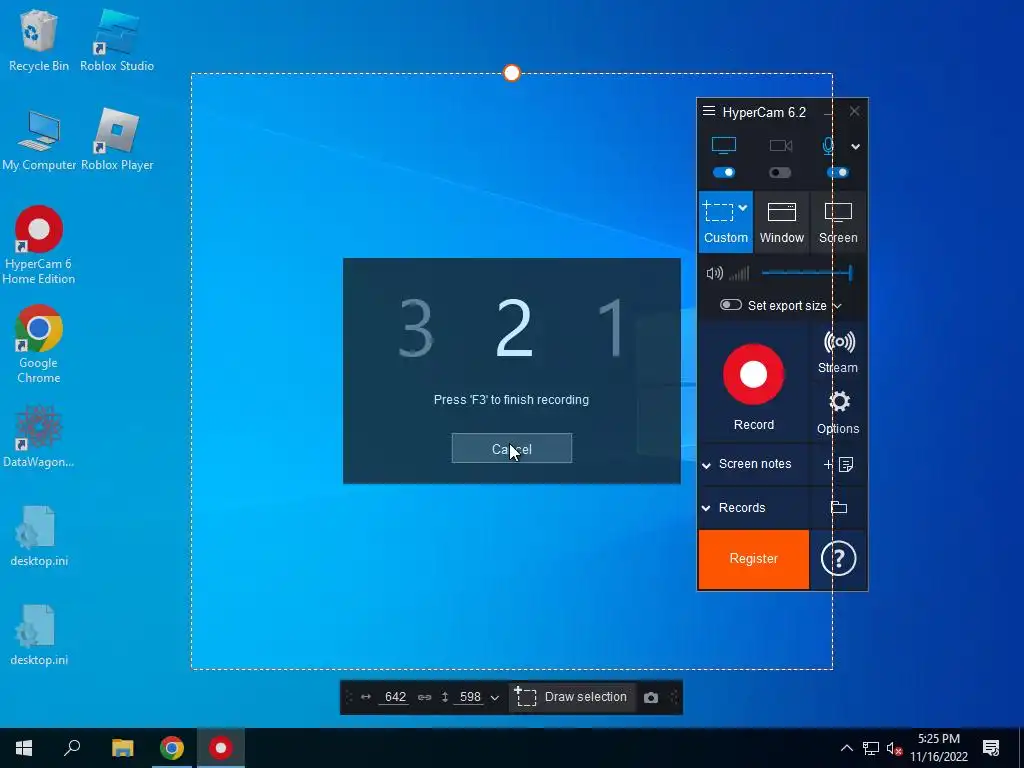Toggle the aspect ratio lock link icon
The width and height of the screenshot is (1024, 768).
424,697
